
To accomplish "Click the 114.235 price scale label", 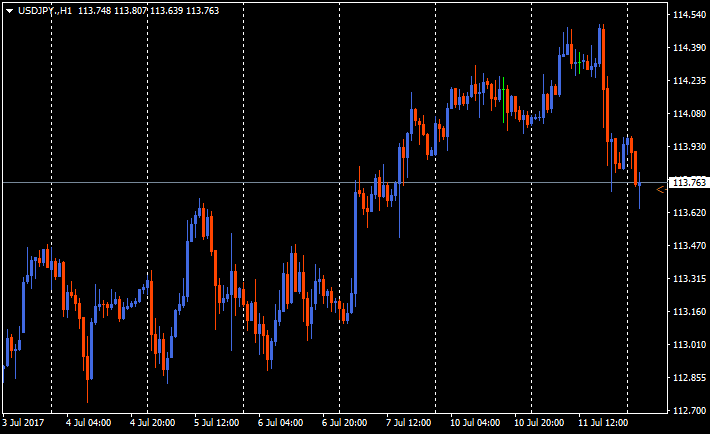I will (690, 81).
